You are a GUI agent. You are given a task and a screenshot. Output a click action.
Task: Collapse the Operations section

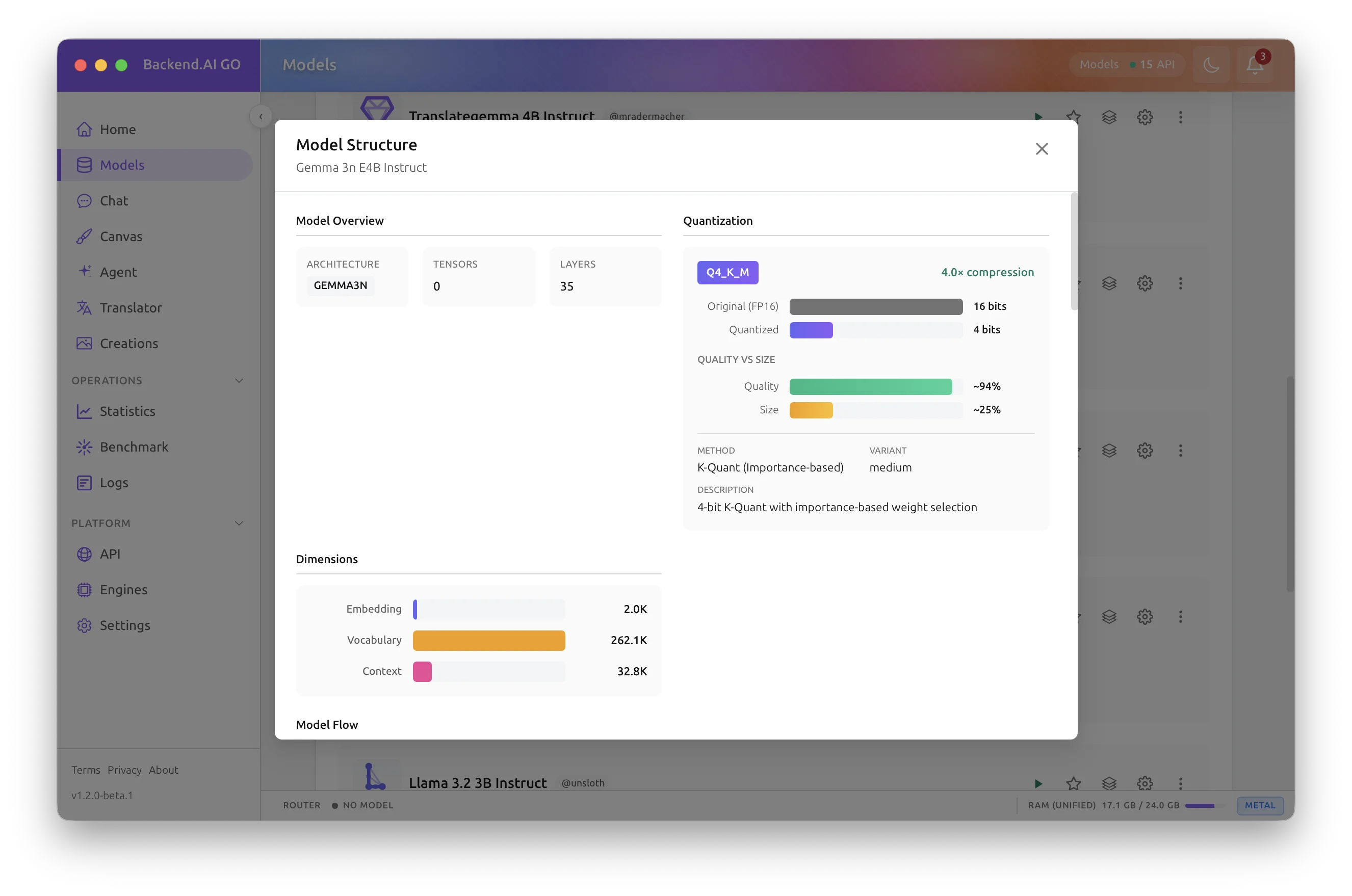point(239,381)
